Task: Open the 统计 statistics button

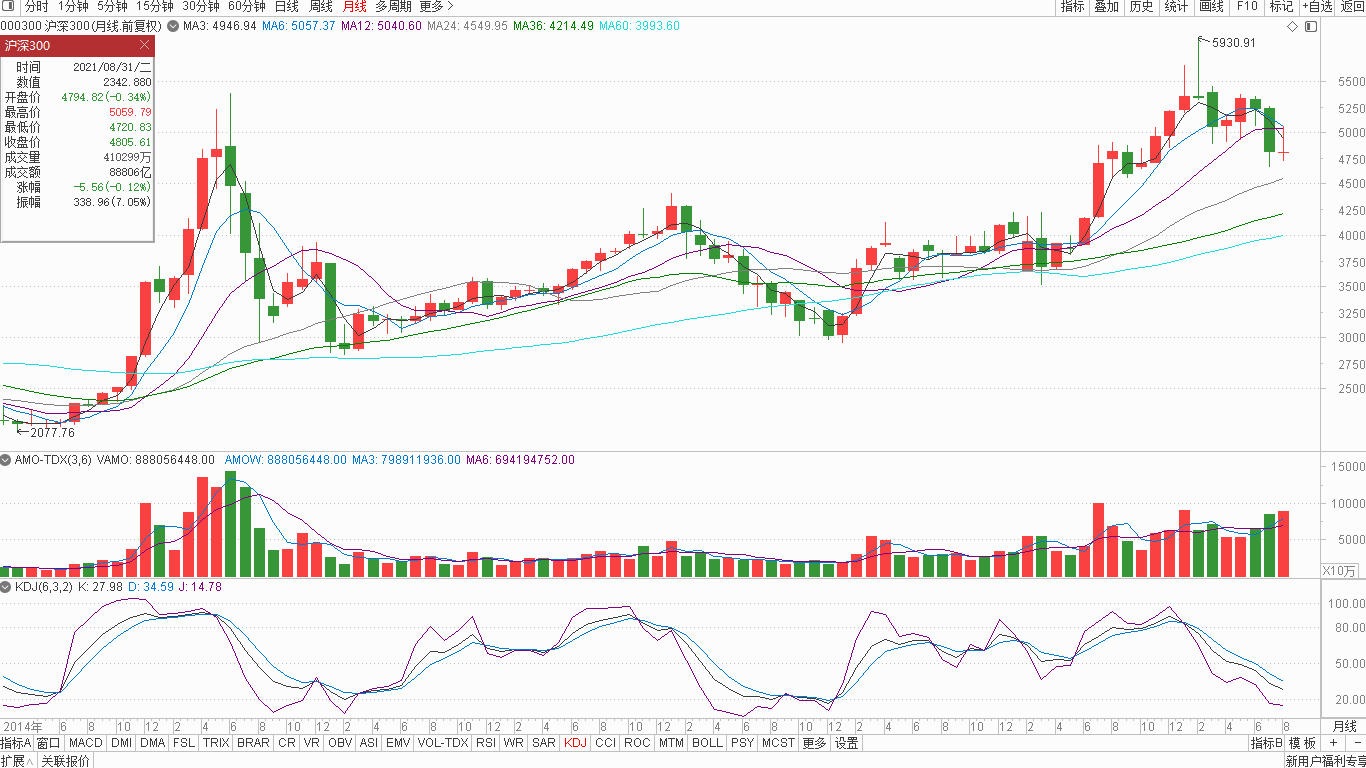Action: (x=1176, y=6)
